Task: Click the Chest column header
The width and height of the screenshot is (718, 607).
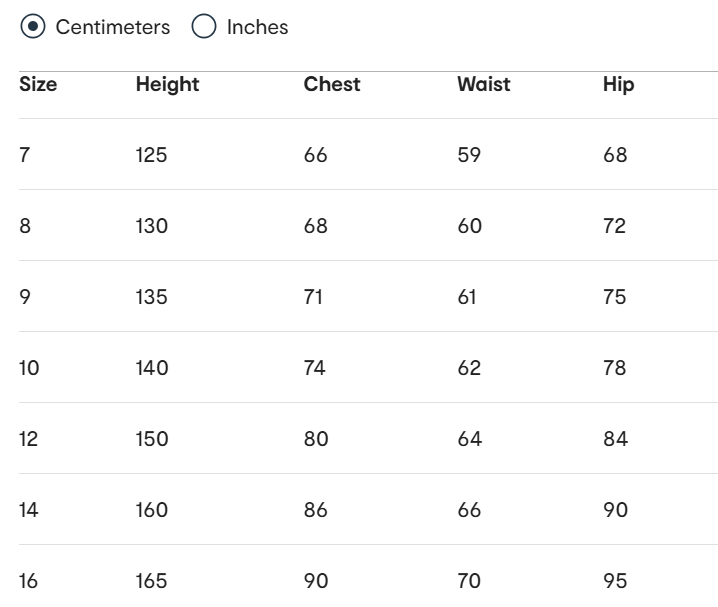Action: click(332, 85)
